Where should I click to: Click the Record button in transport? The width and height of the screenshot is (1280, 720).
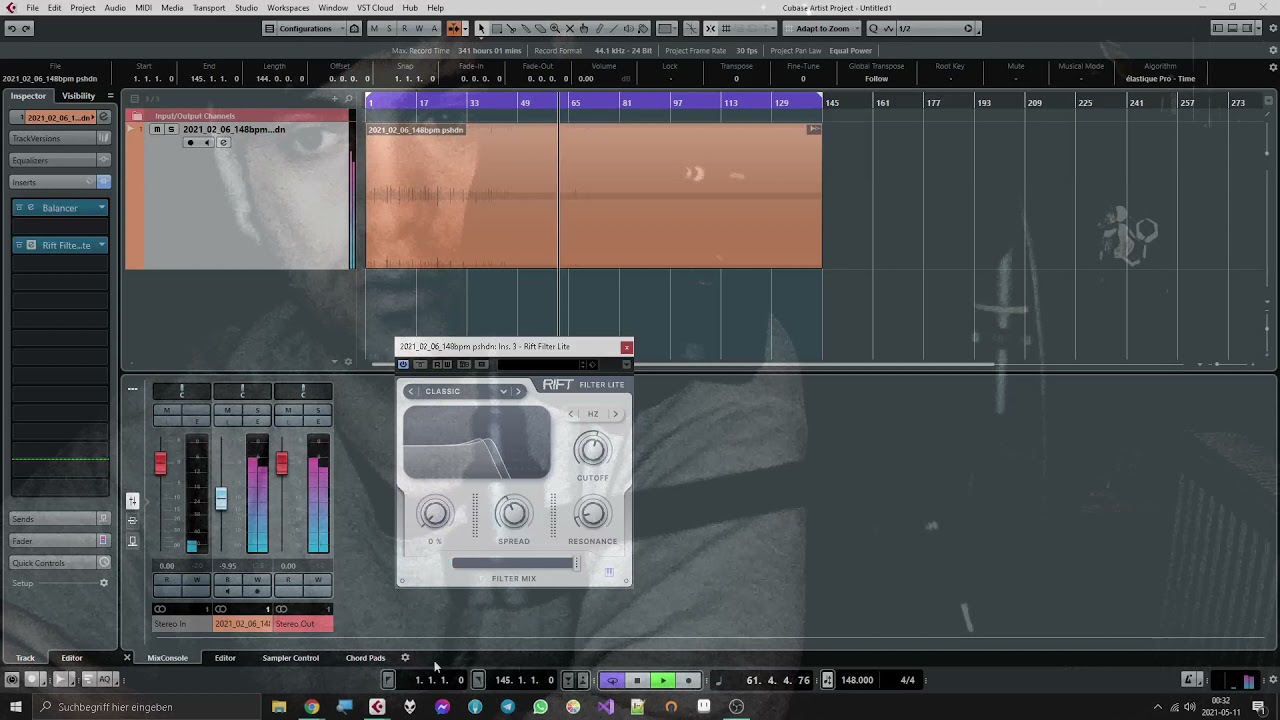(687, 680)
